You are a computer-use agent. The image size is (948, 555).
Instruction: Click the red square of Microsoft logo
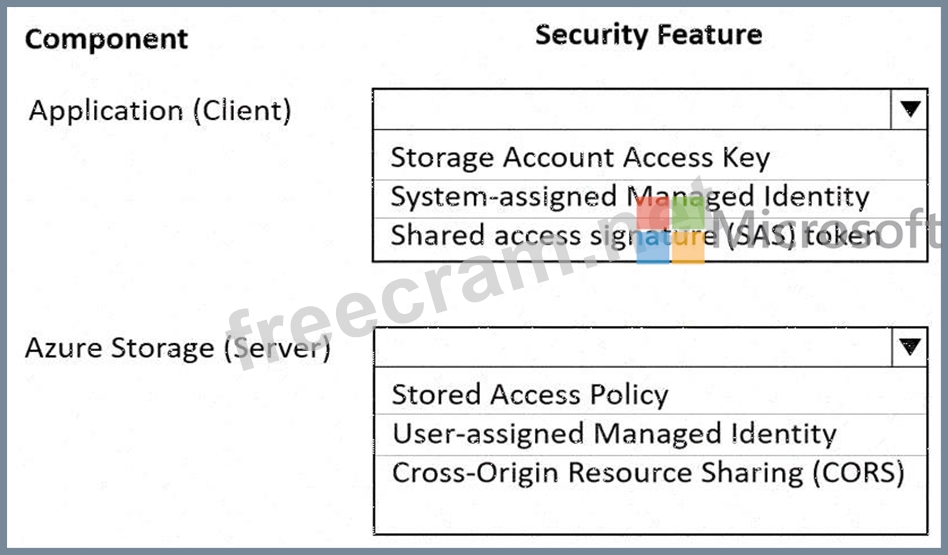pyautogui.click(x=651, y=213)
